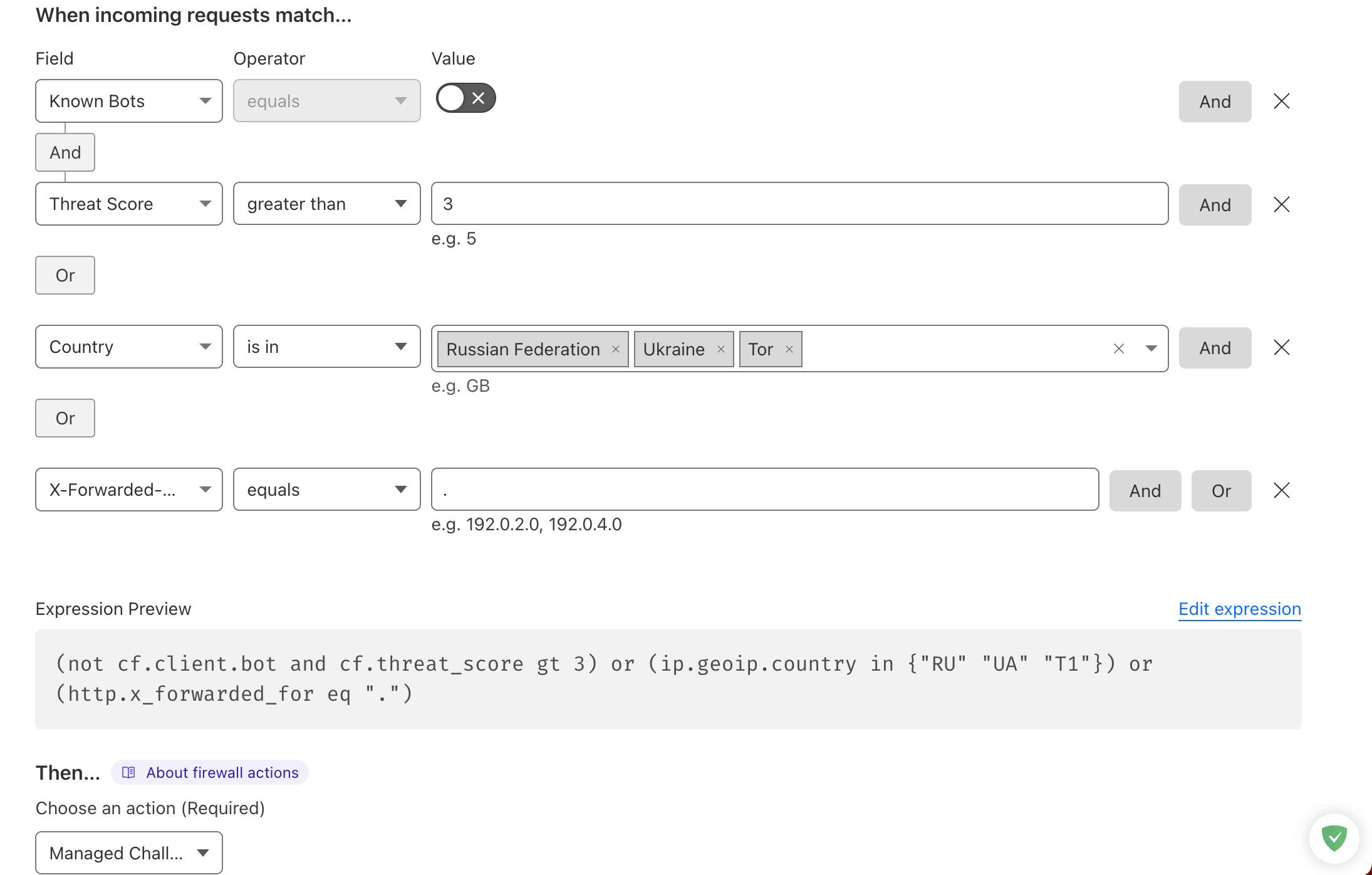Toggle the Known Bots value switch

click(x=465, y=98)
